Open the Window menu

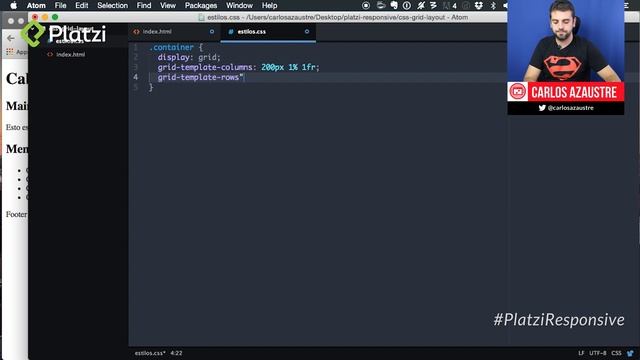(x=239, y=5)
